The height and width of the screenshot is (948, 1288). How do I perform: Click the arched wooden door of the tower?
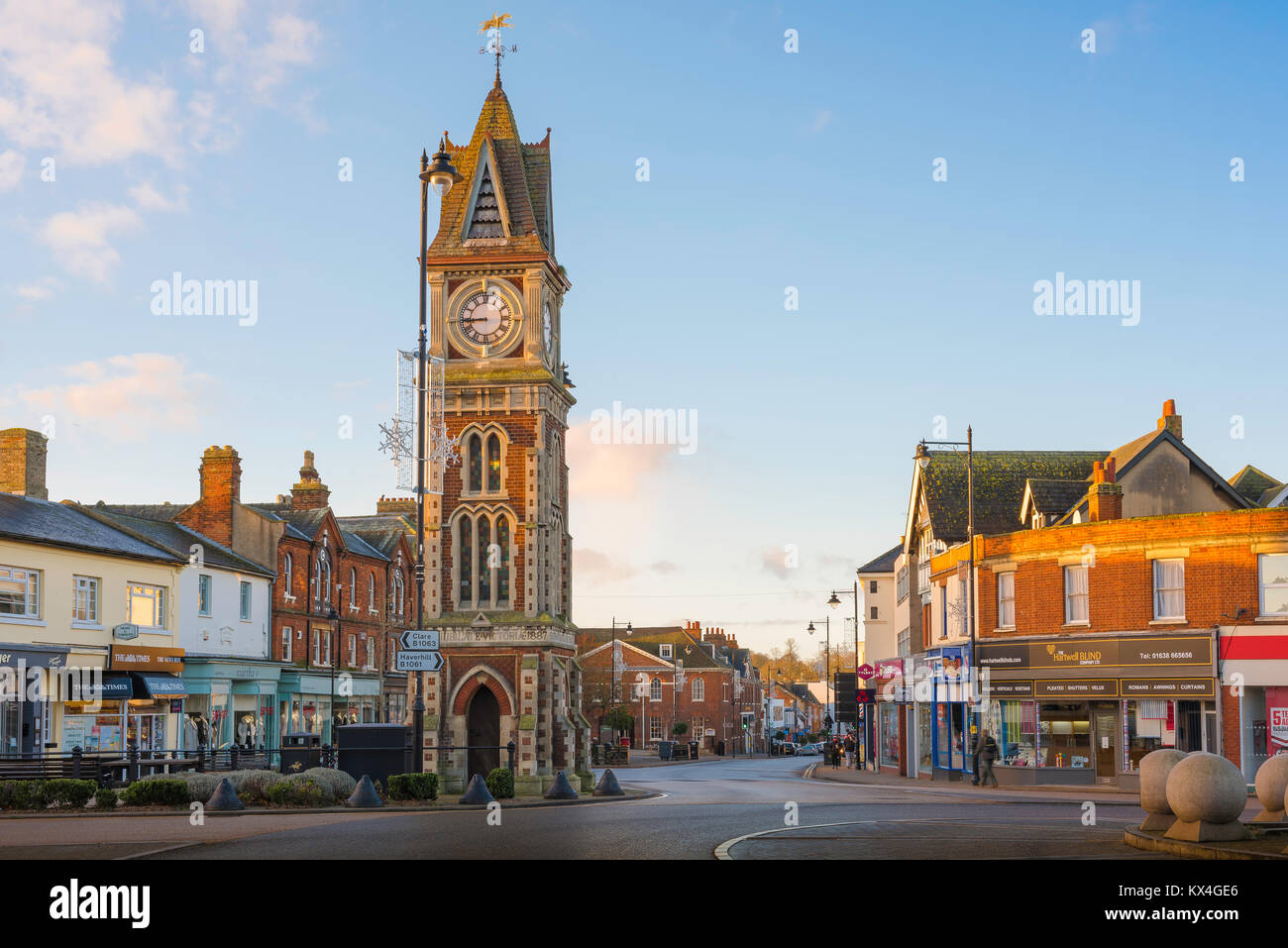pos(483,731)
